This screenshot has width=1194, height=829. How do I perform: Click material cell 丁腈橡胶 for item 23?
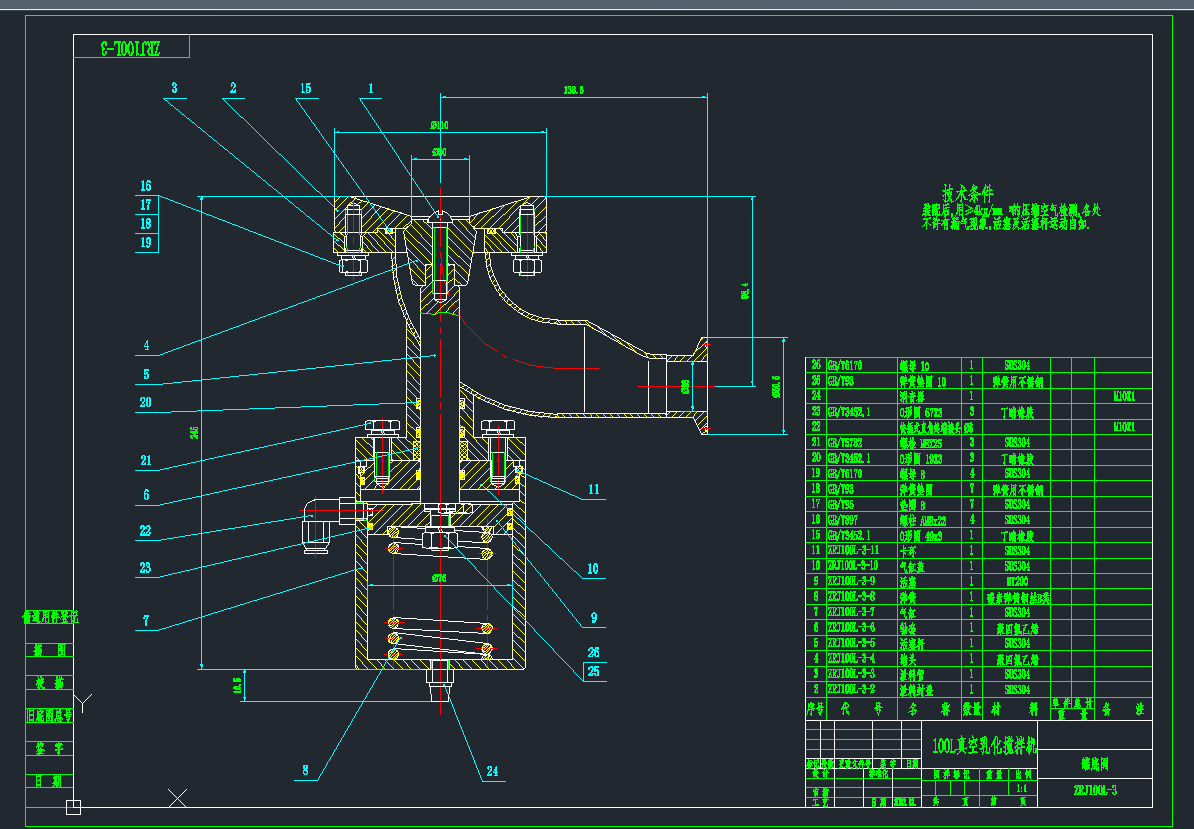click(1019, 412)
